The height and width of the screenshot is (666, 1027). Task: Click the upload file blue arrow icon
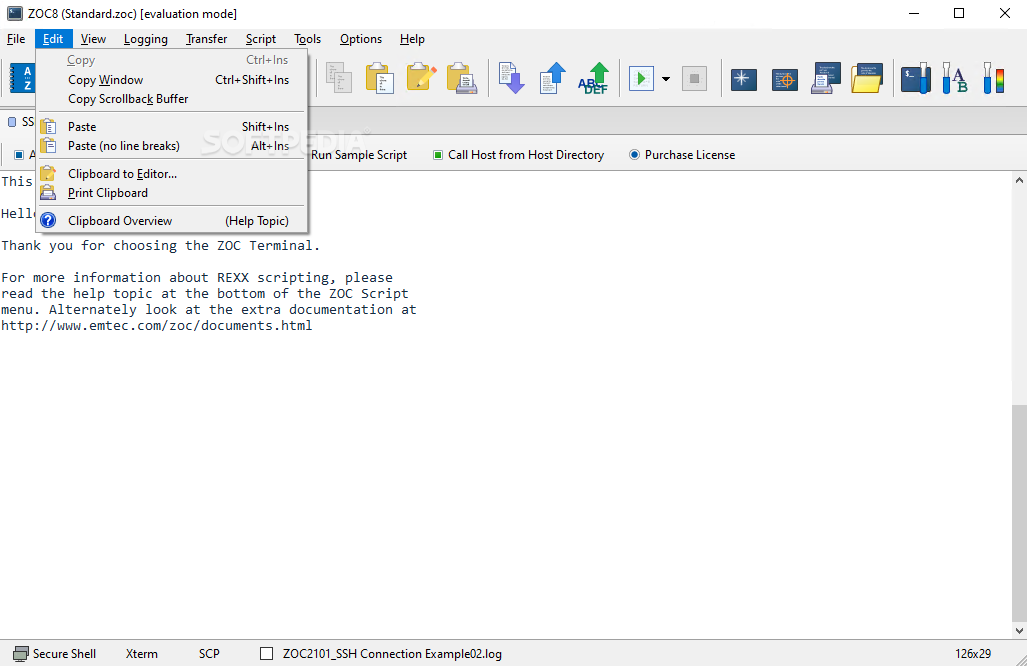tap(552, 79)
